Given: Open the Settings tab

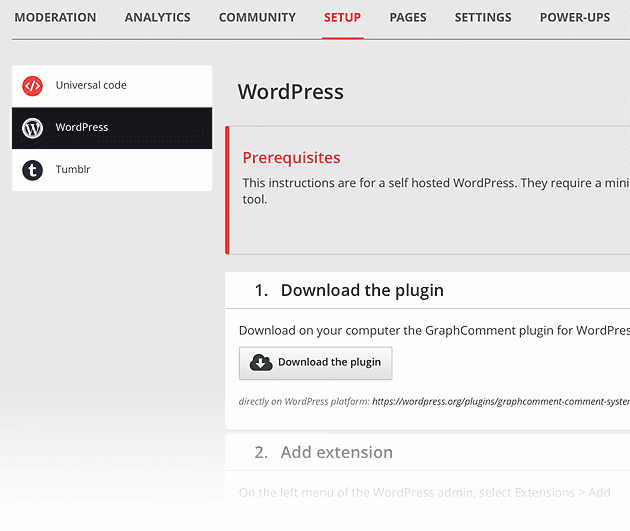Looking at the screenshot, I should [483, 17].
